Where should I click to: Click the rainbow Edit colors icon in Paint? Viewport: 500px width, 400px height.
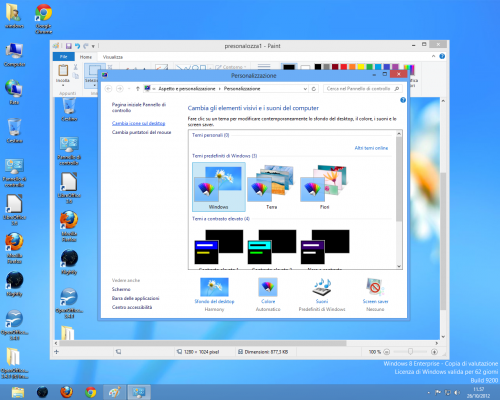click(409, 69)
